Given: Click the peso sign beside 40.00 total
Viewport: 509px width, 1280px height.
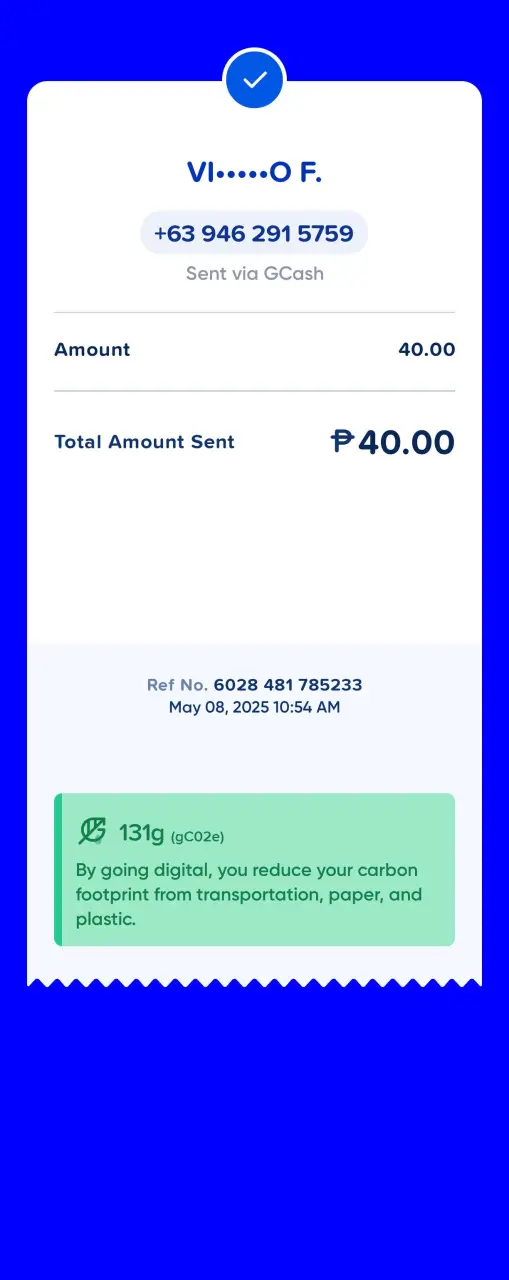Looking at the screenshot, I should pyautogui.click(x=343, y=441).
